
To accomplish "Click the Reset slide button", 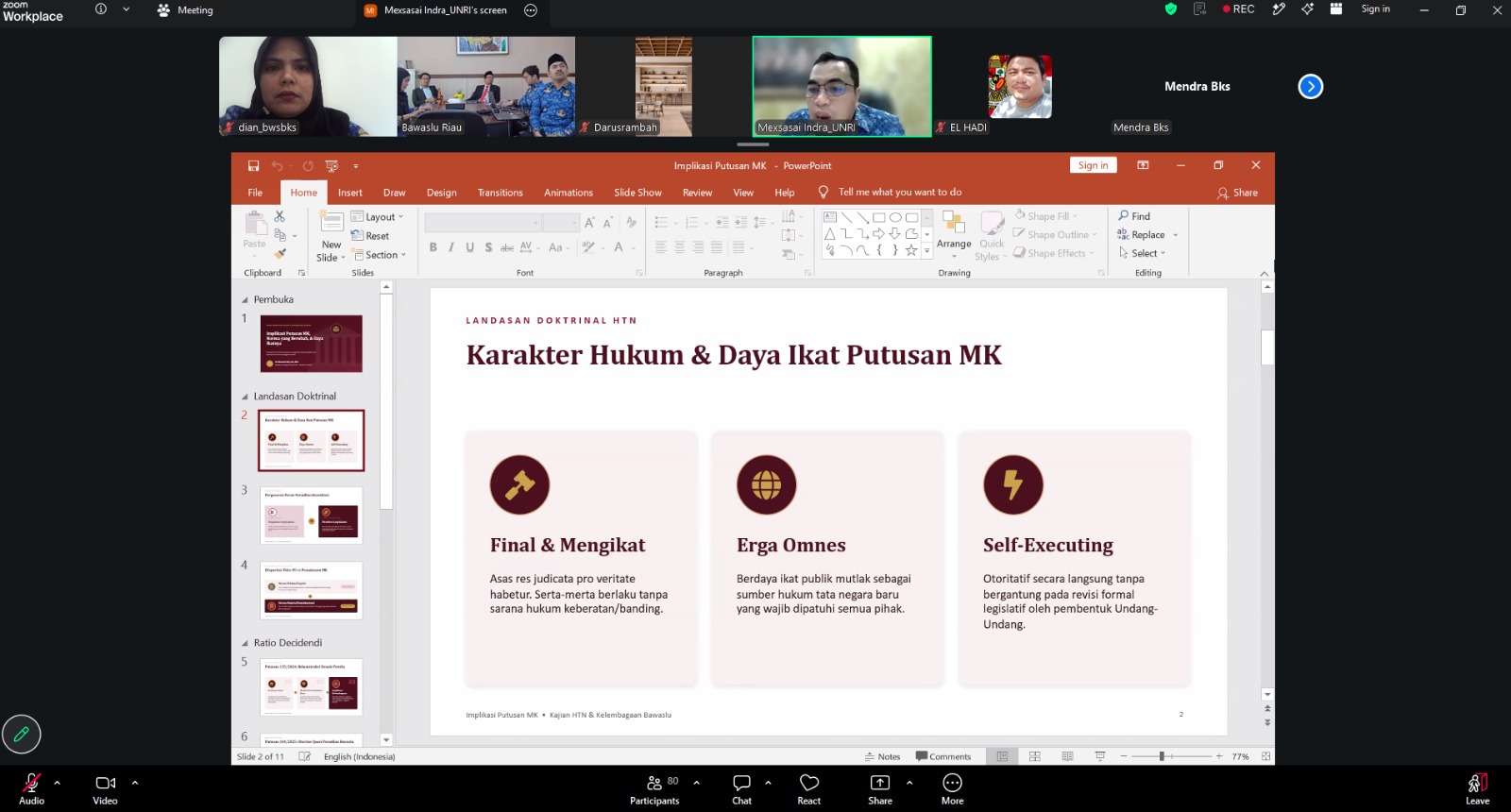I will 370,236.
